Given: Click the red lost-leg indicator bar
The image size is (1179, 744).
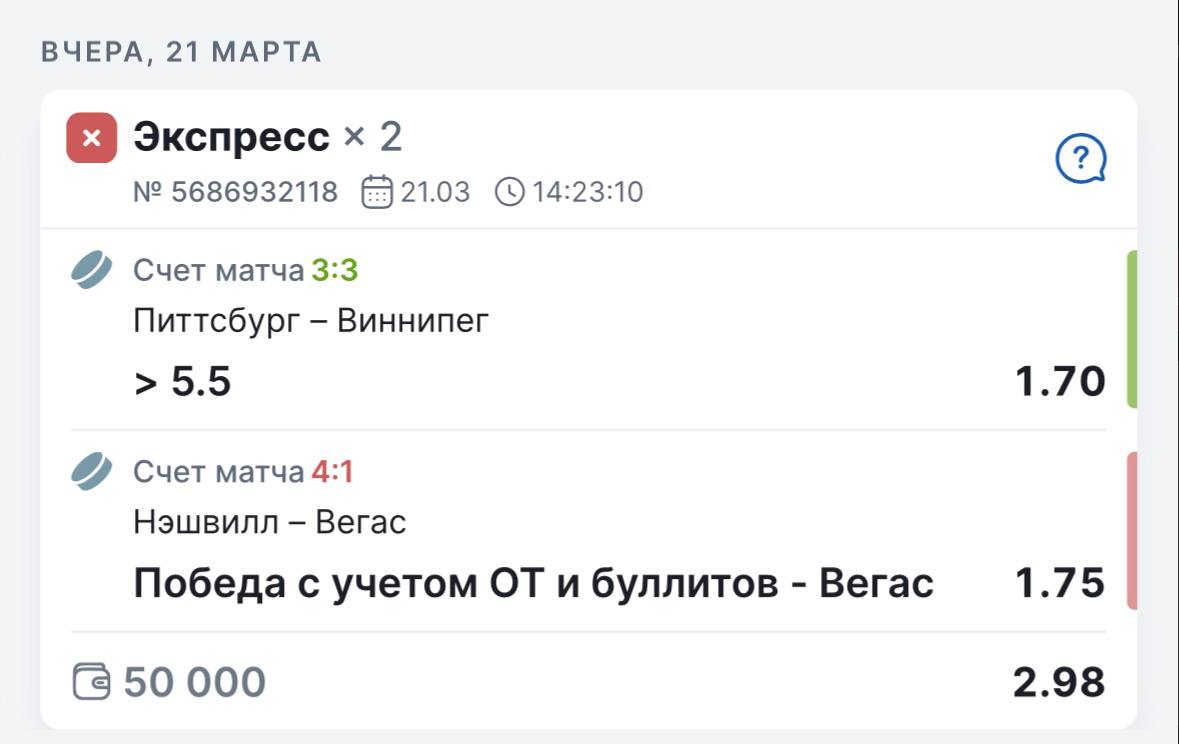Looking at the screenshot, I should pyautogui.click(x=1132, y=530).
